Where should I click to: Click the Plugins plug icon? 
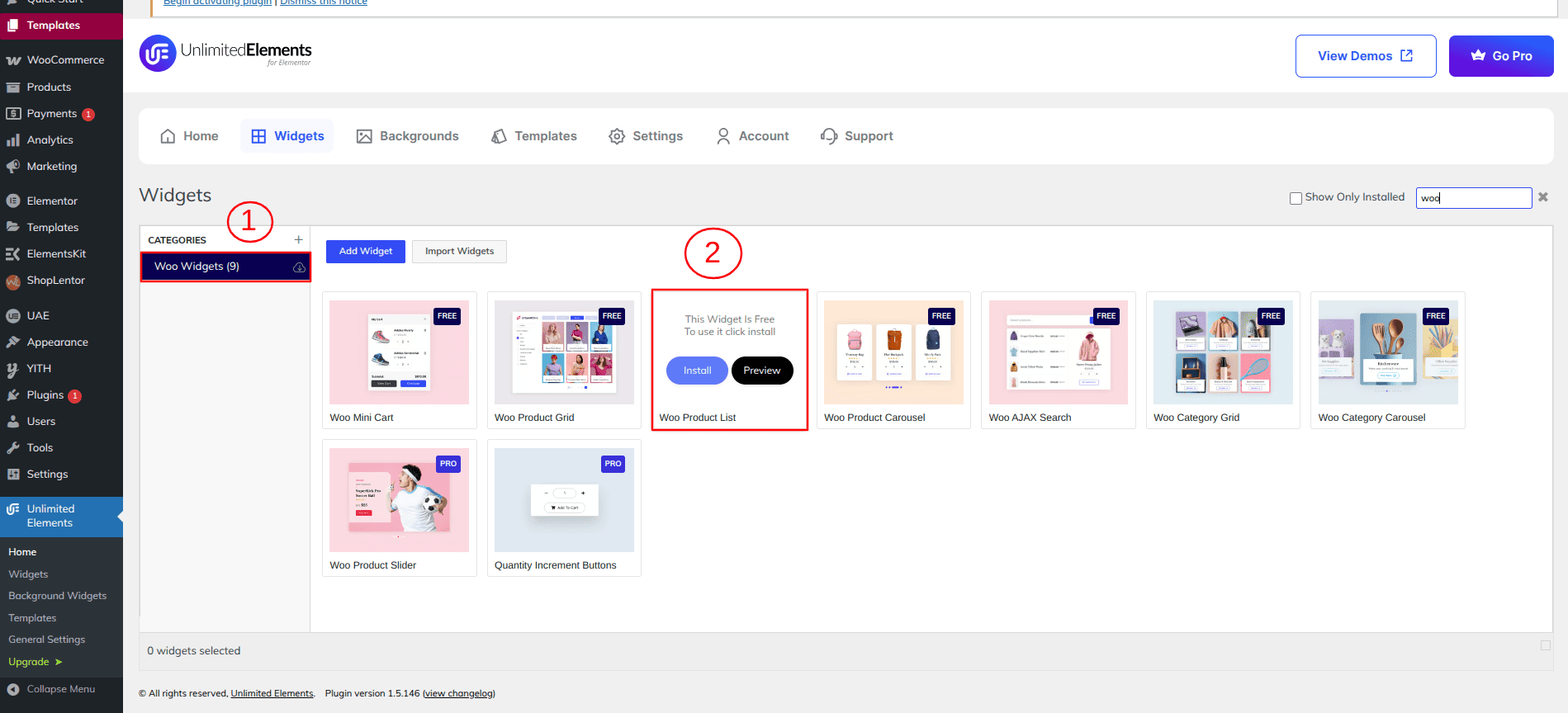[13, 395]
